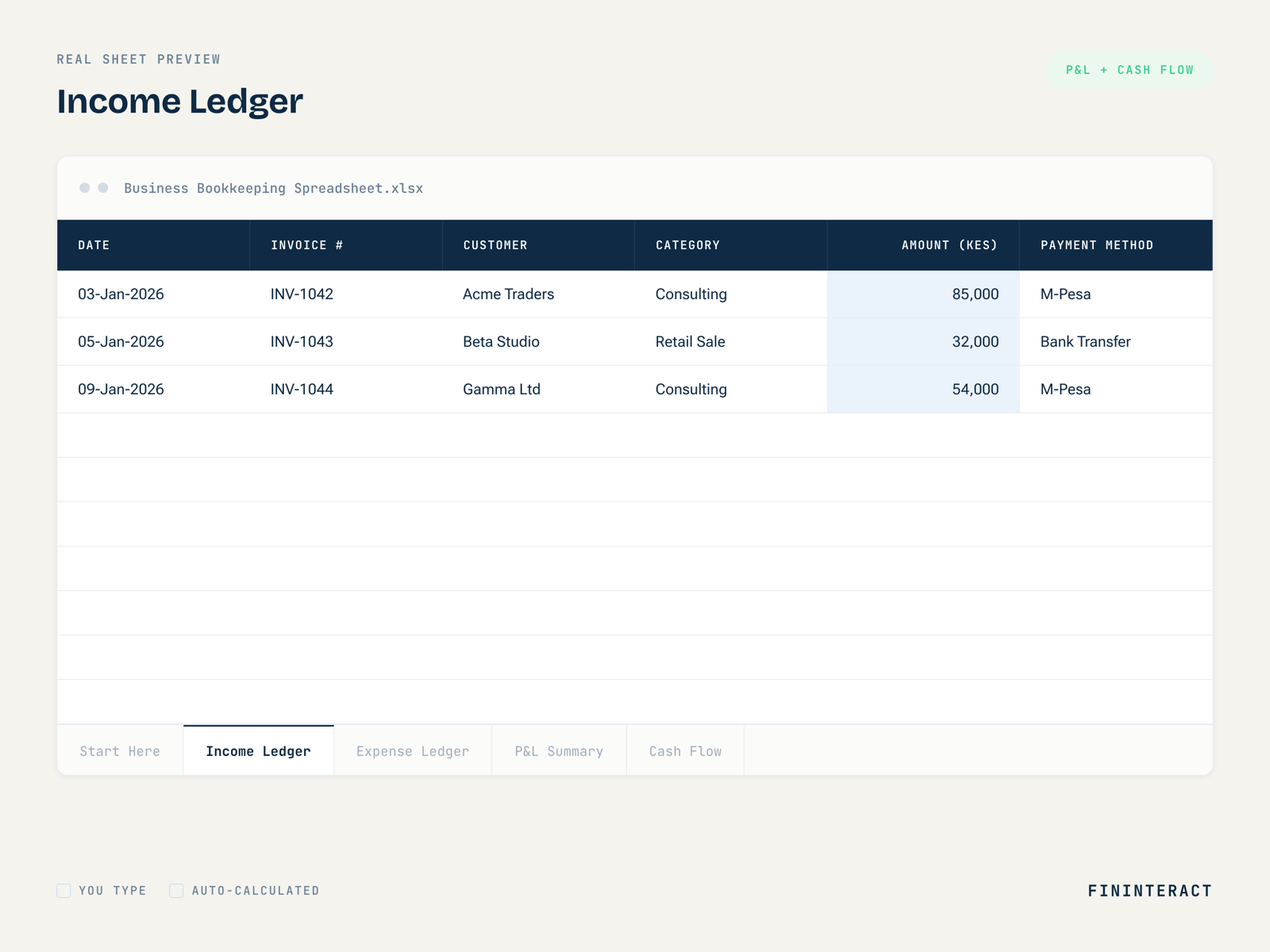Select the 54,000 amount cell
Viewport: 1270px width, 952px height.
click(x=923, y=390)
